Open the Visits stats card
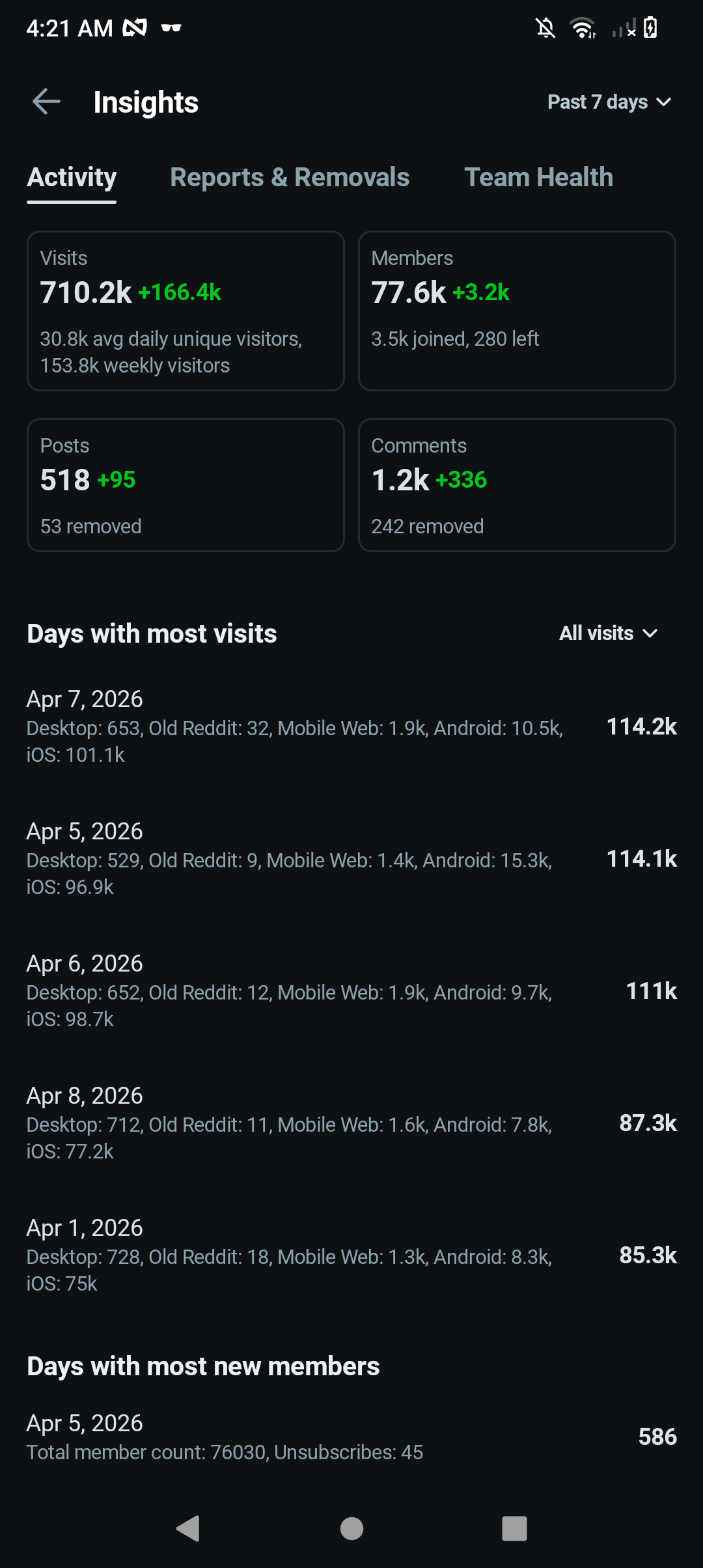Image resolution: width=703 pixels, height=1568 pixels. [186, 311]
